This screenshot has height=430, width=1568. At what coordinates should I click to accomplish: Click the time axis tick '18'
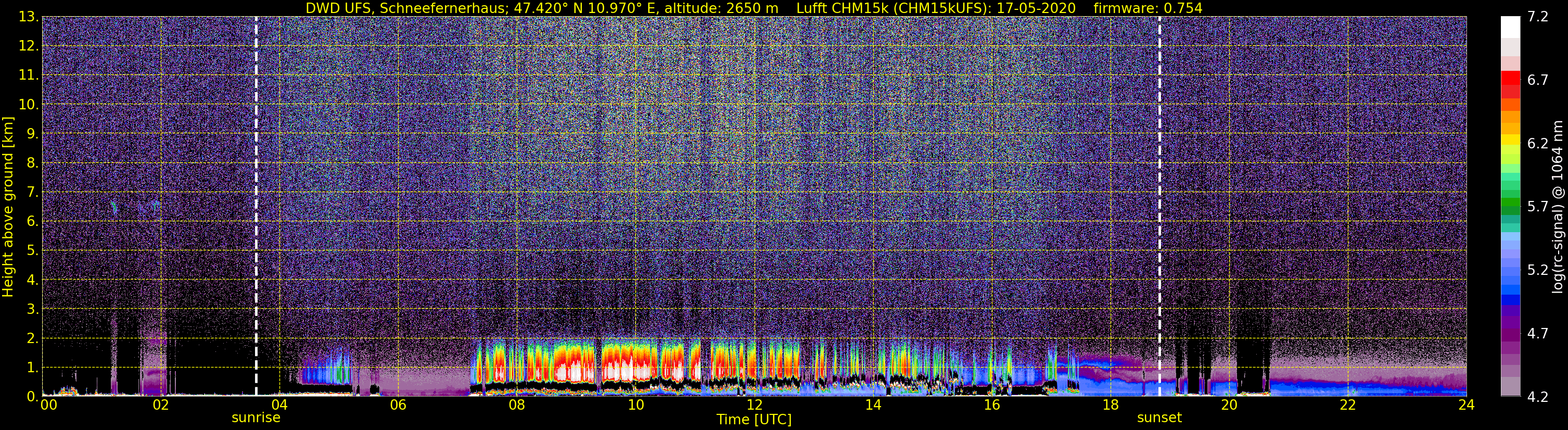[x=1110, y=405]
